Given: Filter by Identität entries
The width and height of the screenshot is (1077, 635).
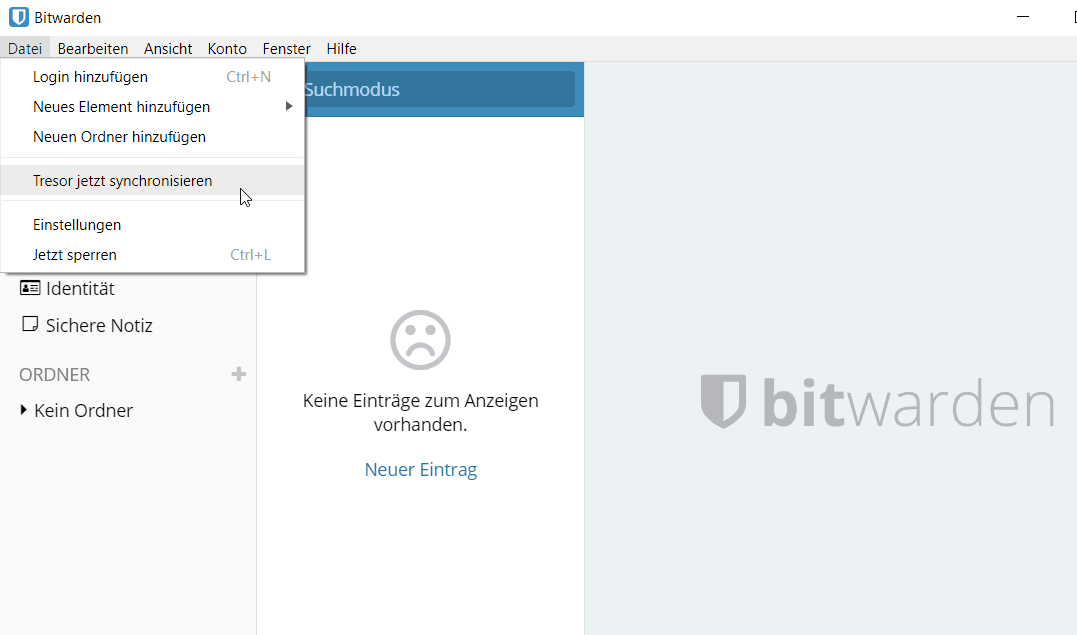Looking at the screenshot, I should pyautogui.click(x=80, y=289).
